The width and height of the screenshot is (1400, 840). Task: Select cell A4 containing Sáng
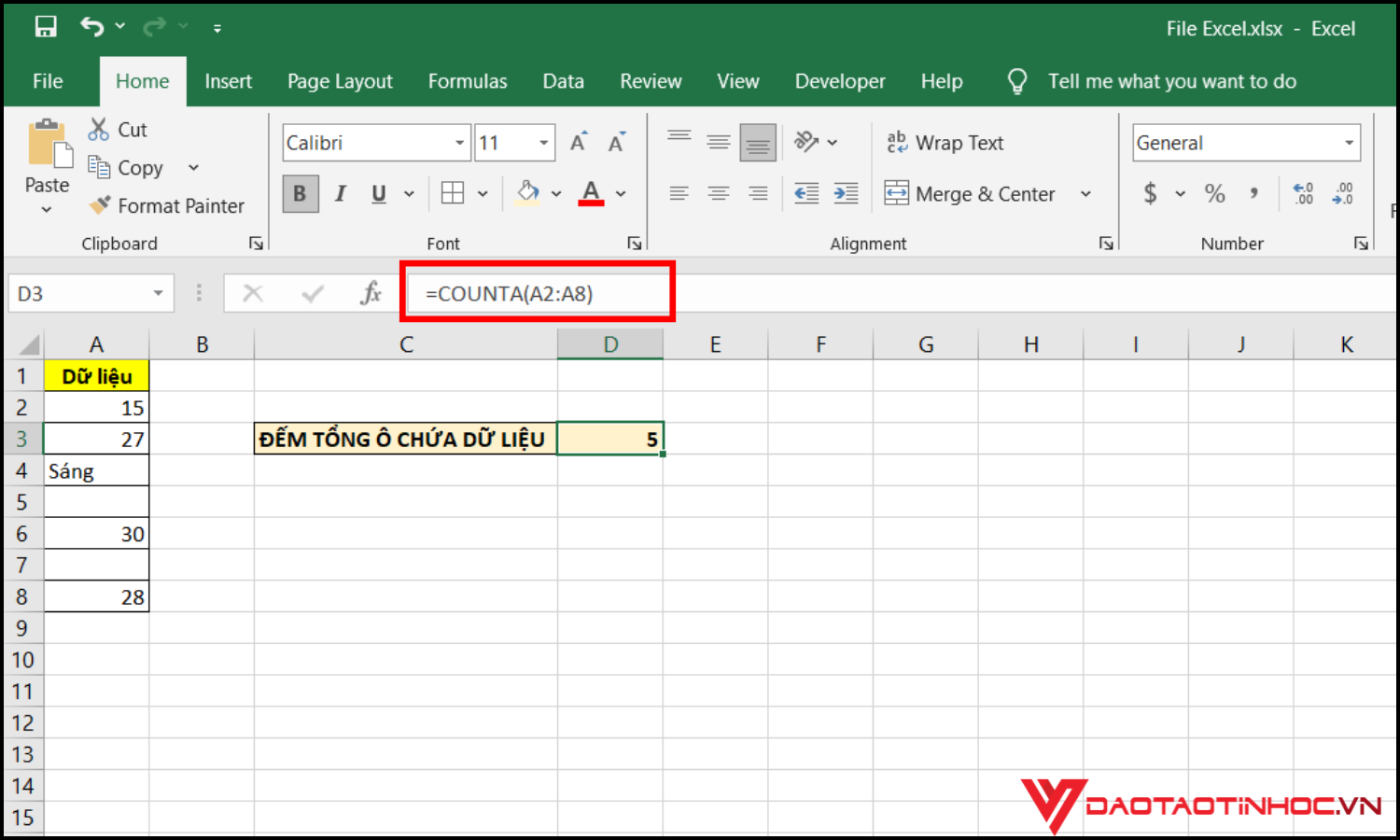tap(96, 471)
